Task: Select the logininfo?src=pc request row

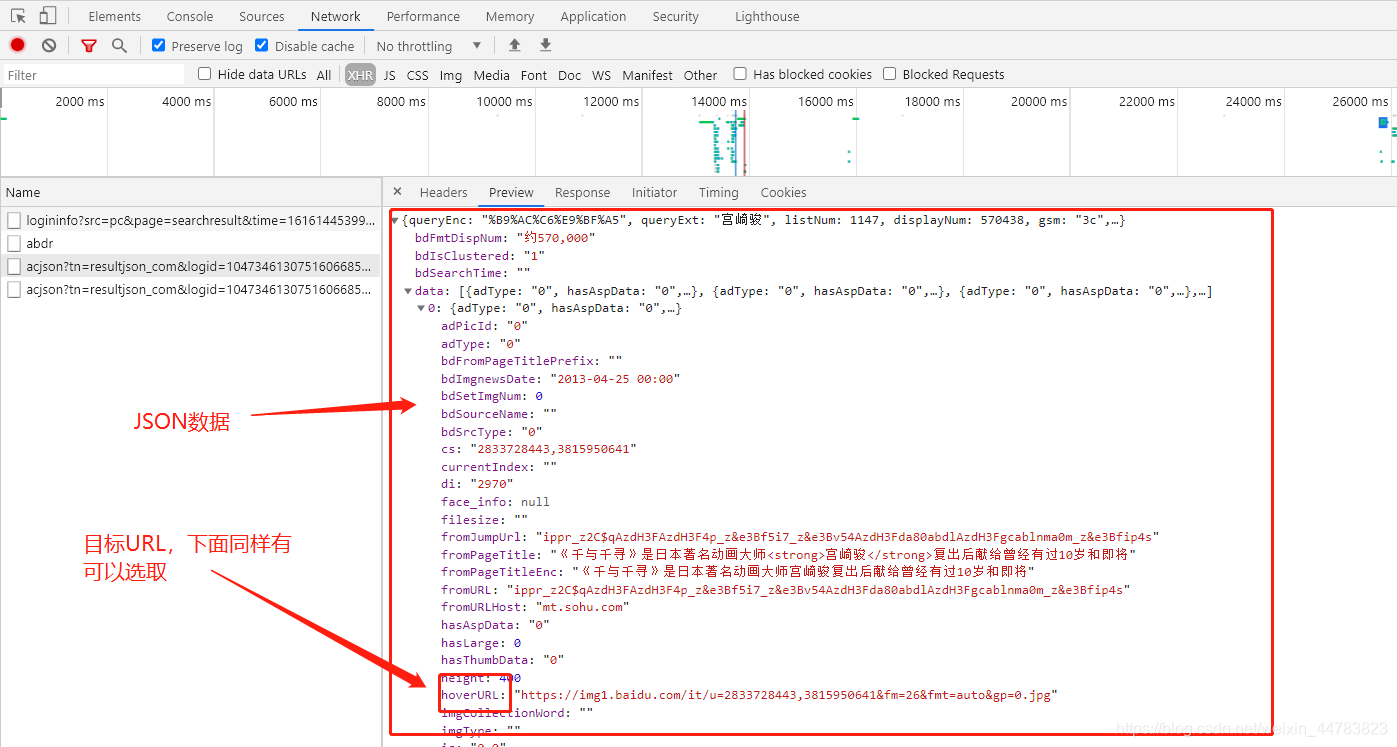Action: (190, 220)
